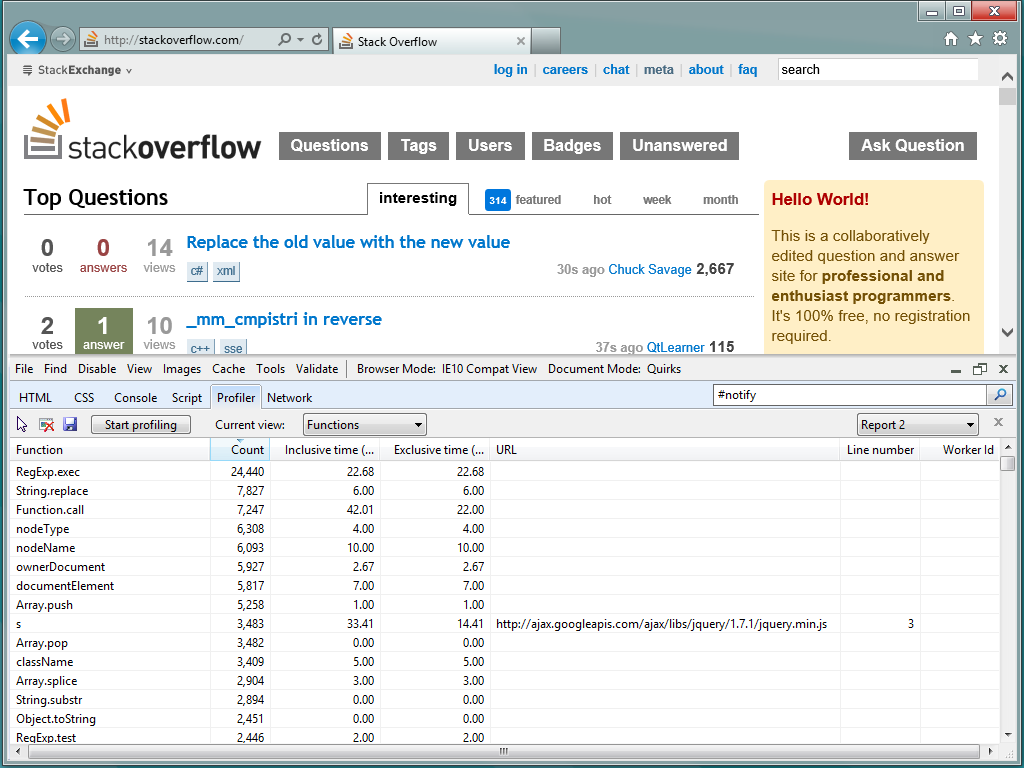
Task: Select element by click arrow tool
Action: tap(22, 424)
